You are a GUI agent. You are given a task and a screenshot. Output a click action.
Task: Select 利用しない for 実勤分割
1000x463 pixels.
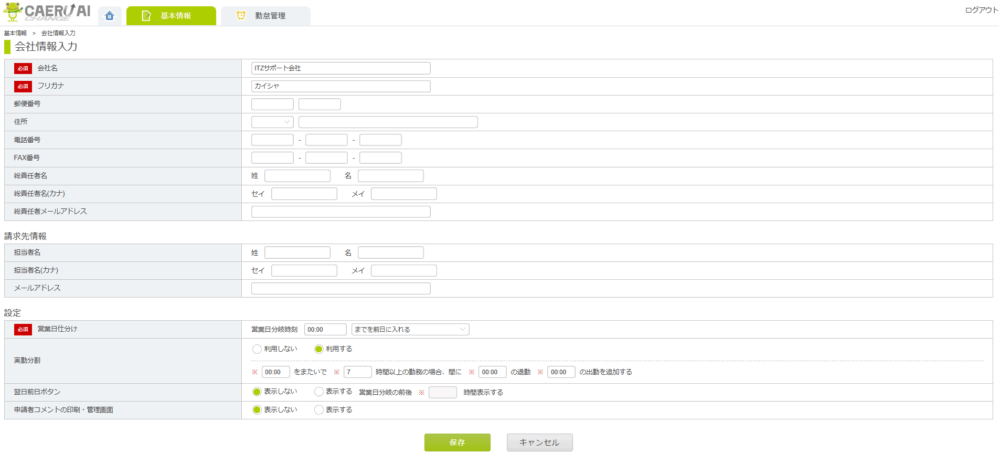pos(257,349)
